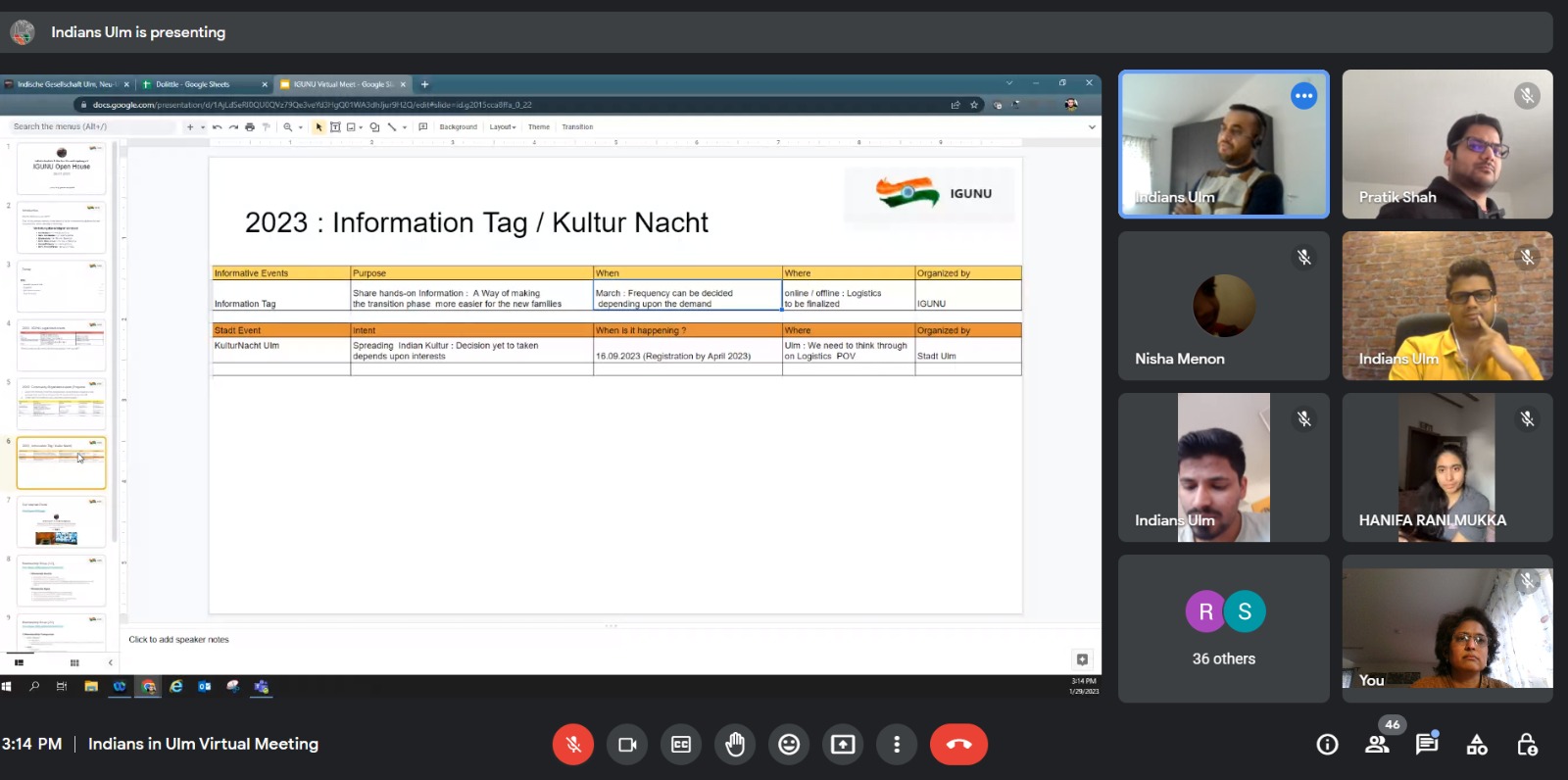This screenshot has width=1568, height=780.
Task: Toggle closed captions in the meeting
Action: (x=681, y=745)
